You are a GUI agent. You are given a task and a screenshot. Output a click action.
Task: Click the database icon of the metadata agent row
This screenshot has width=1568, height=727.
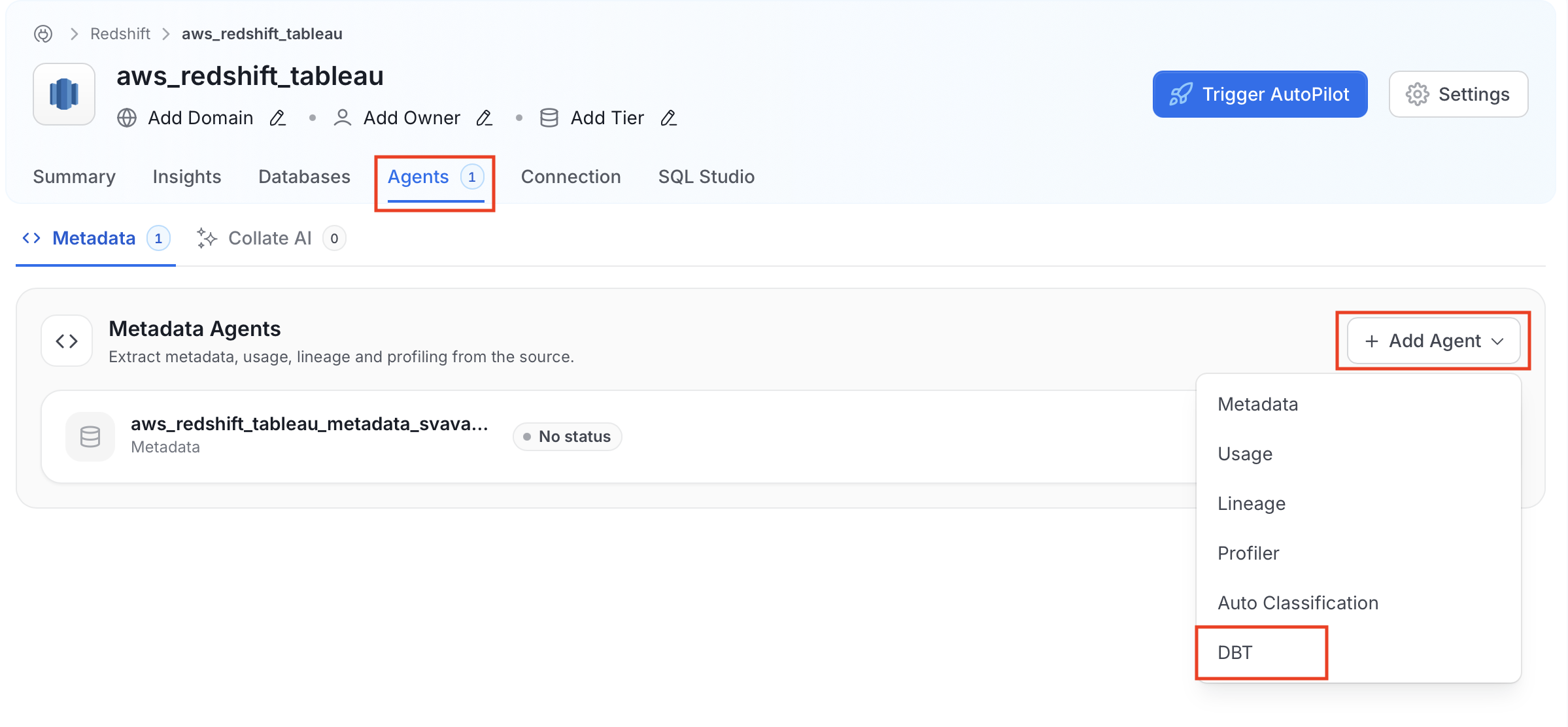coord(90,437)
